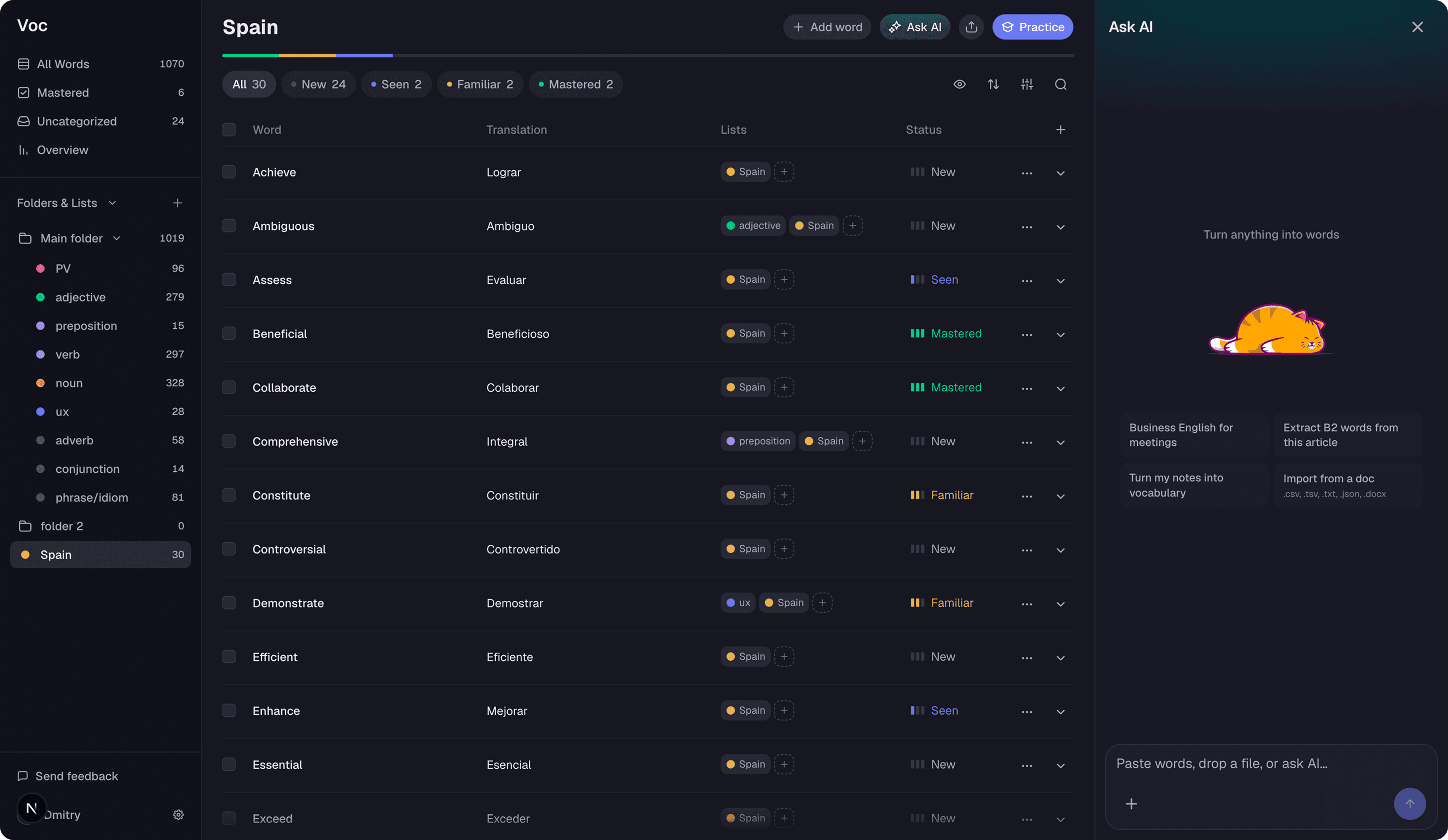
Task: Add a column with the table header plus icon
Action: pos(1060,130)
